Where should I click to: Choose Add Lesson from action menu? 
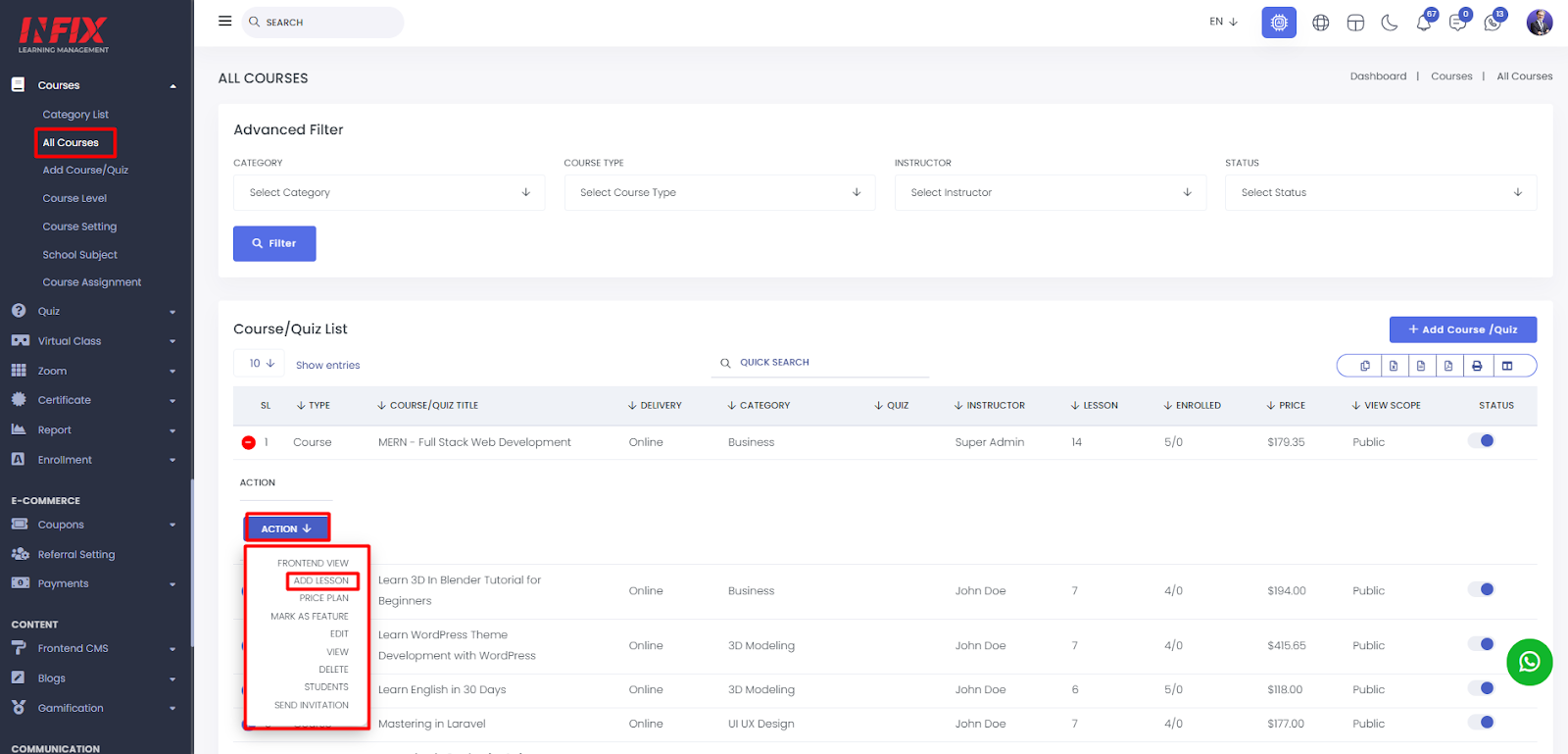click(321, 580)
